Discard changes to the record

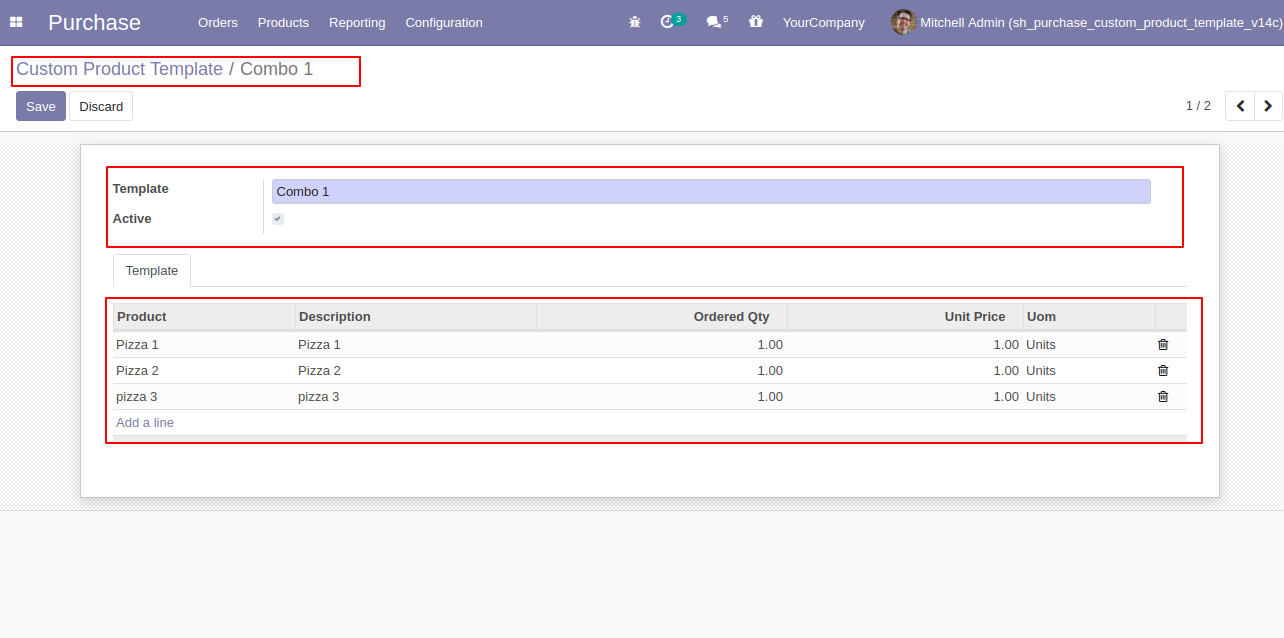101,106
